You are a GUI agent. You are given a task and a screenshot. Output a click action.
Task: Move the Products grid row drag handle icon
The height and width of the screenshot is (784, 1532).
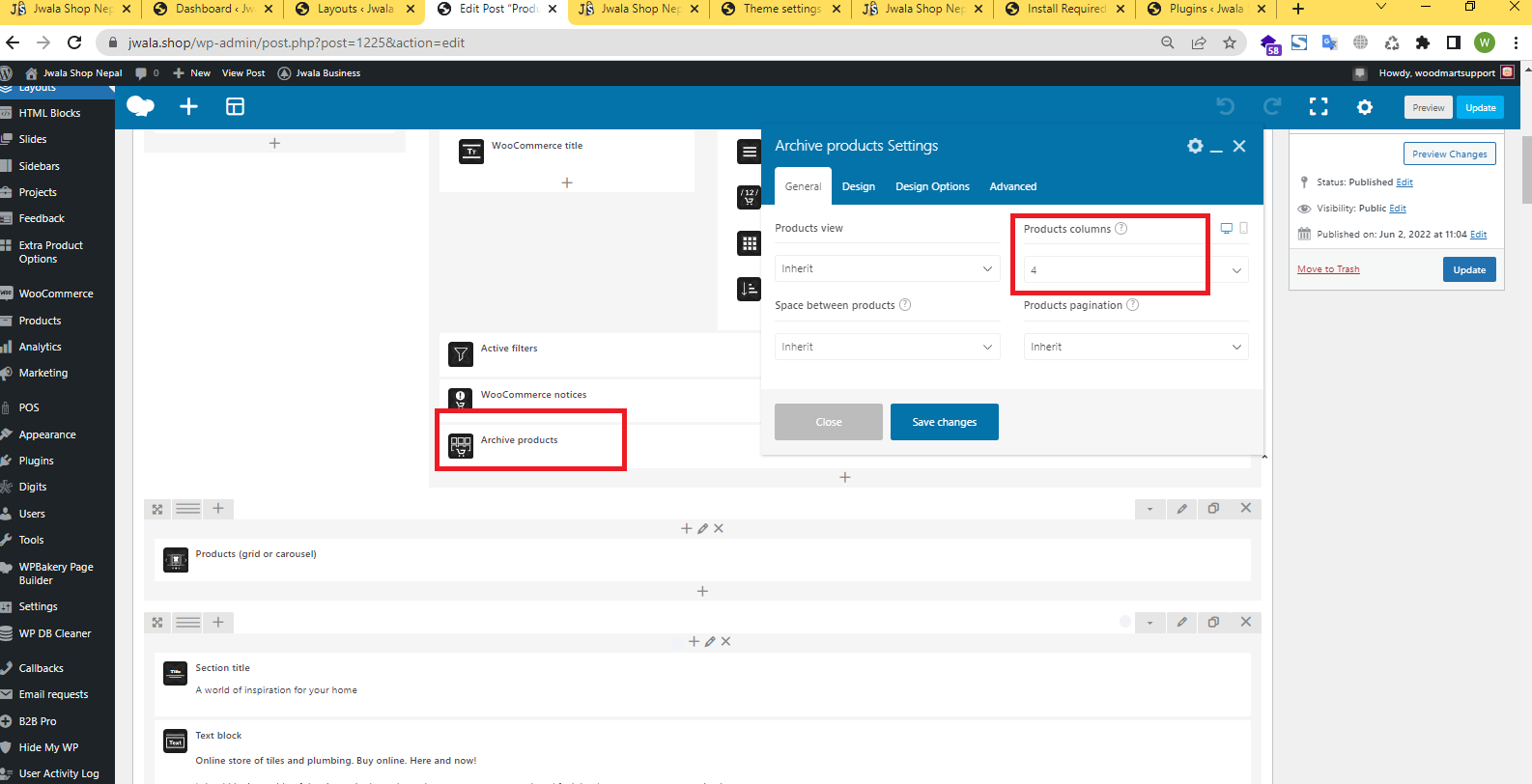click(157, 509)
